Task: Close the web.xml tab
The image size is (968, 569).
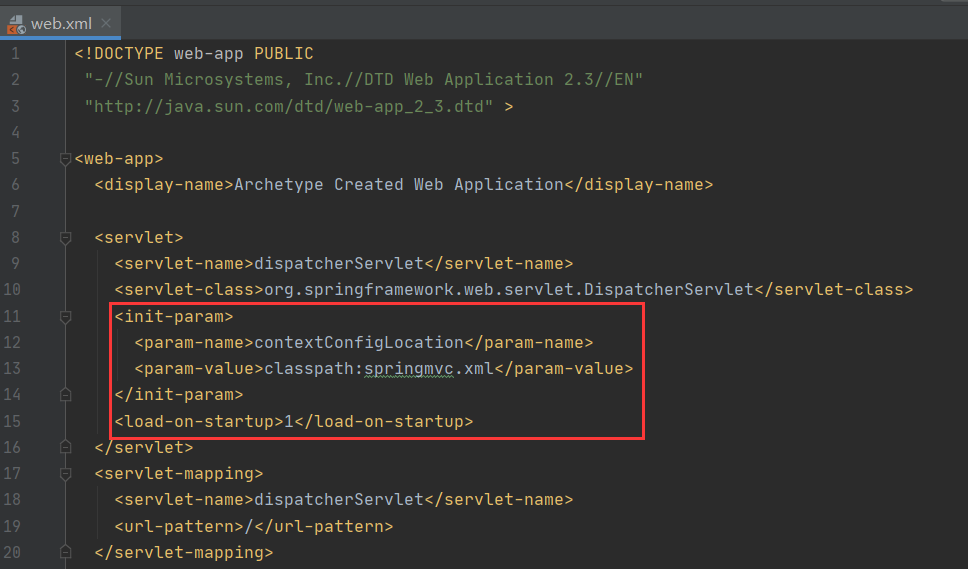Action: pos(106,23)
